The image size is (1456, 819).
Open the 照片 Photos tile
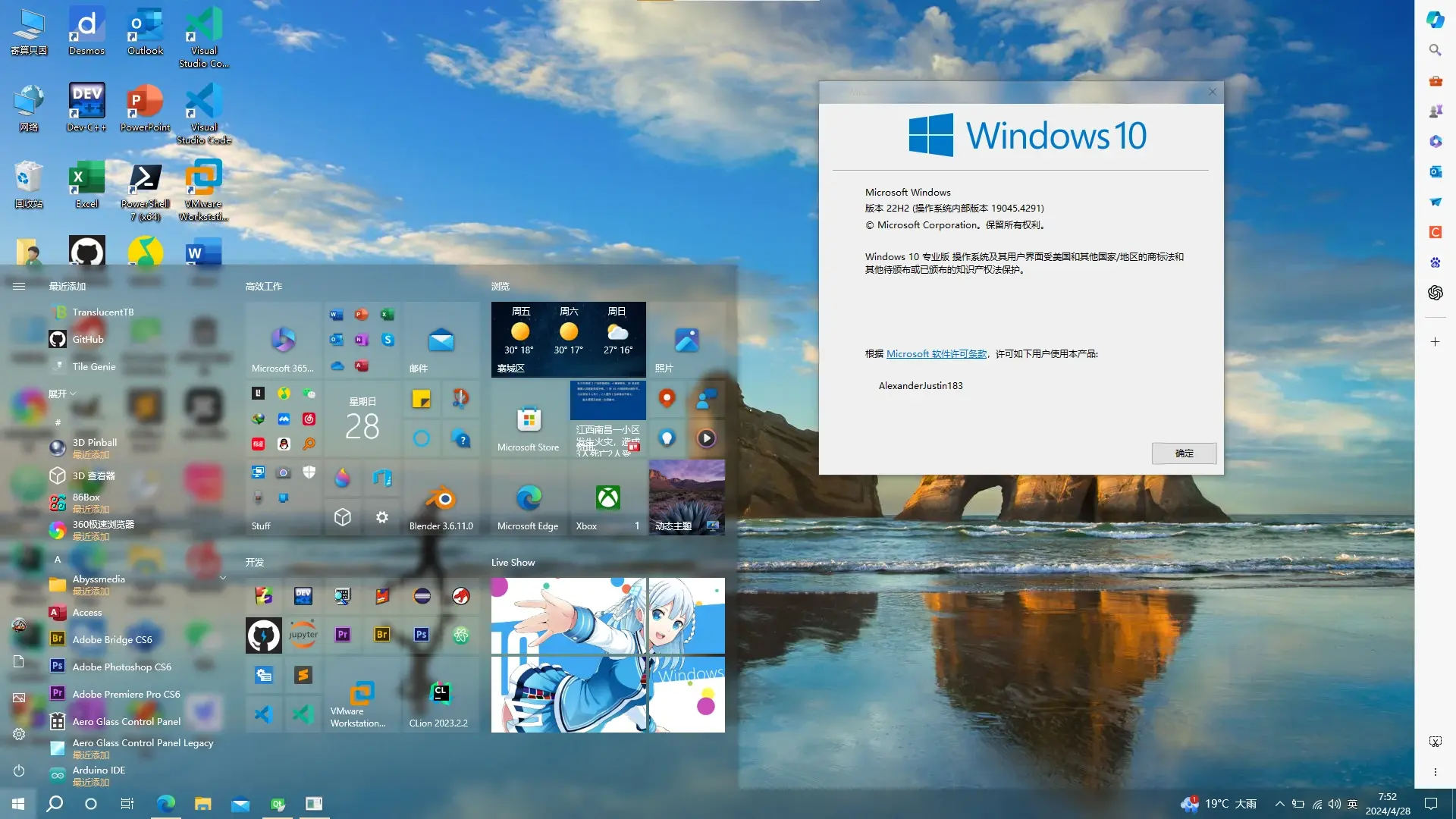coord(686,341)
